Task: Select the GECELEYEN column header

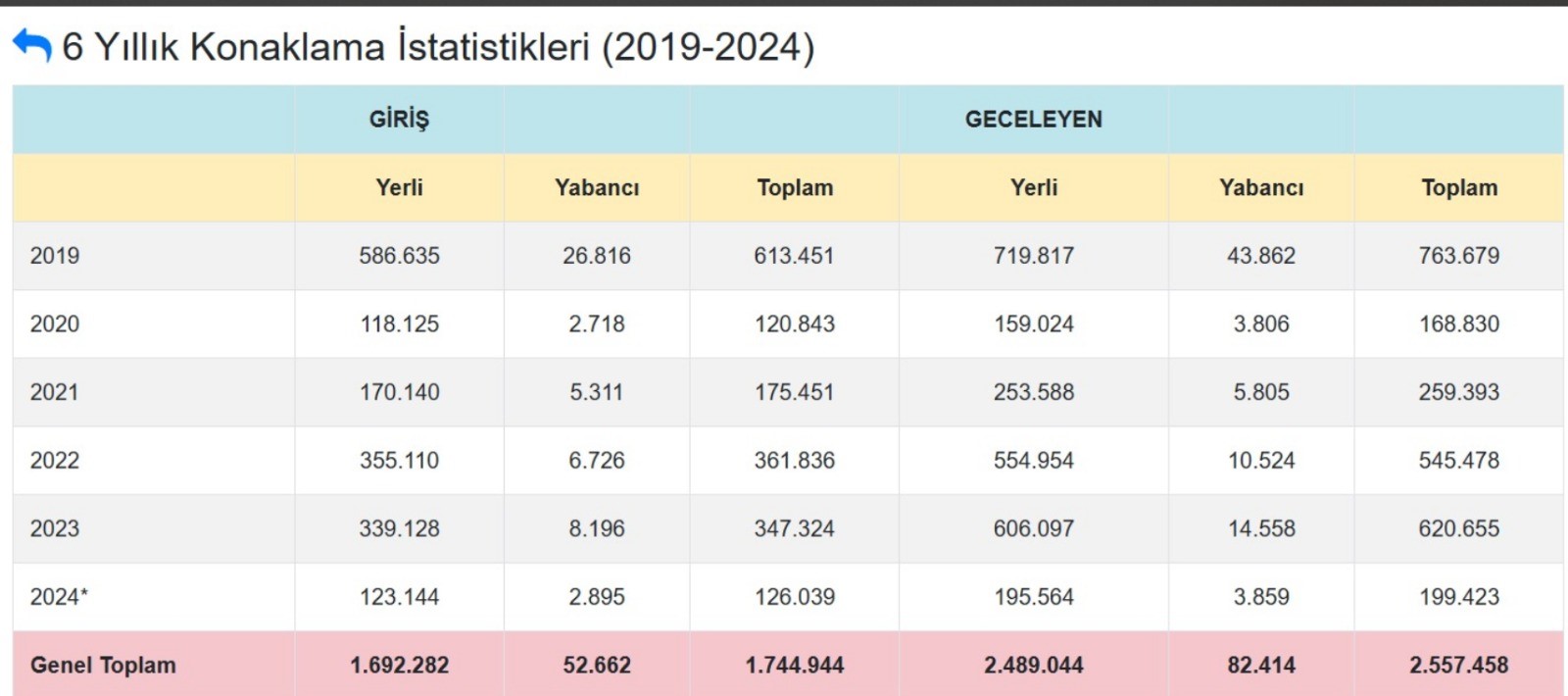Action: point(1033,119)
